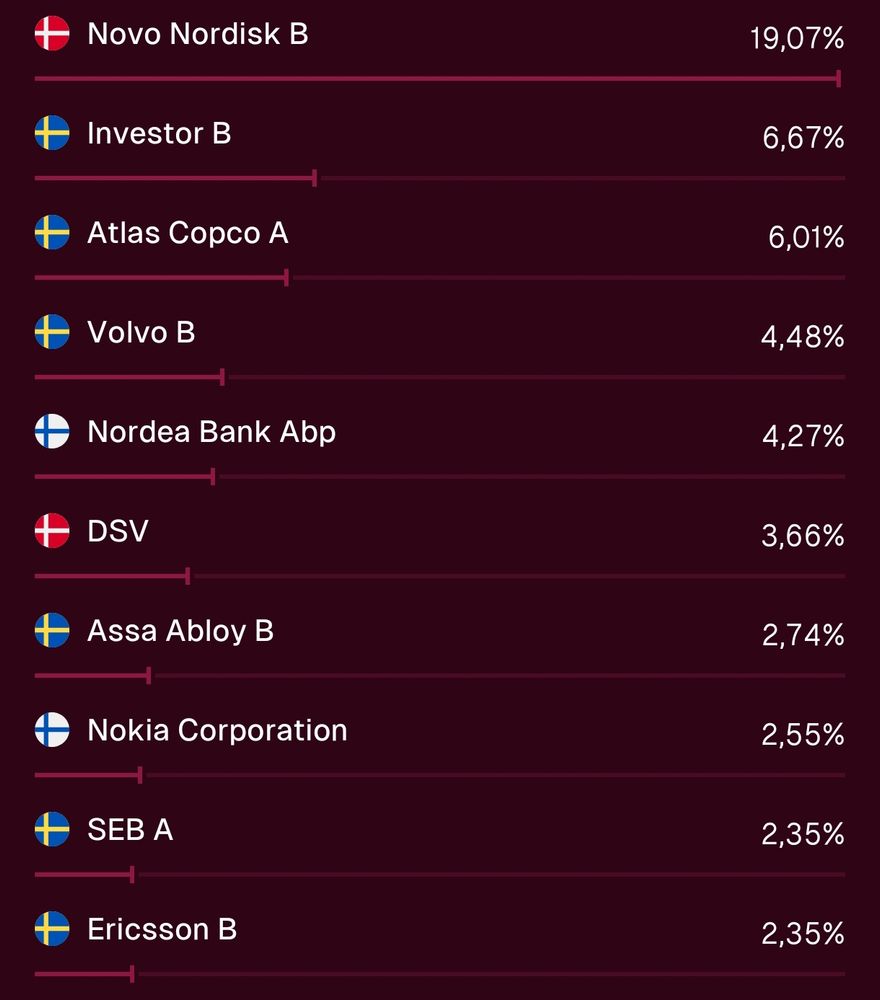Click the Investor B 6,67% percentage
The width and height of the screenshot is (880, 1000).
(x=803, y=138)
